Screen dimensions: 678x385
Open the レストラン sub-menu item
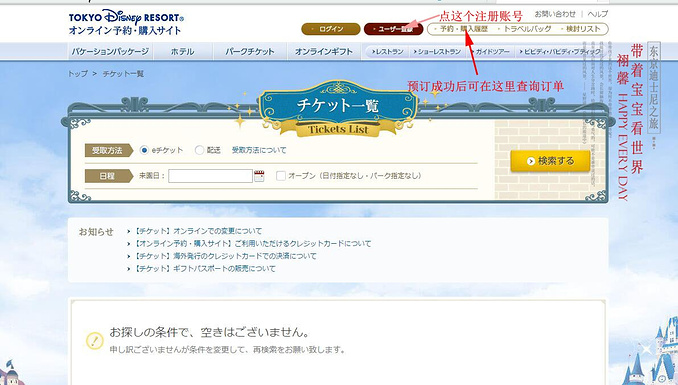point(387,51)
